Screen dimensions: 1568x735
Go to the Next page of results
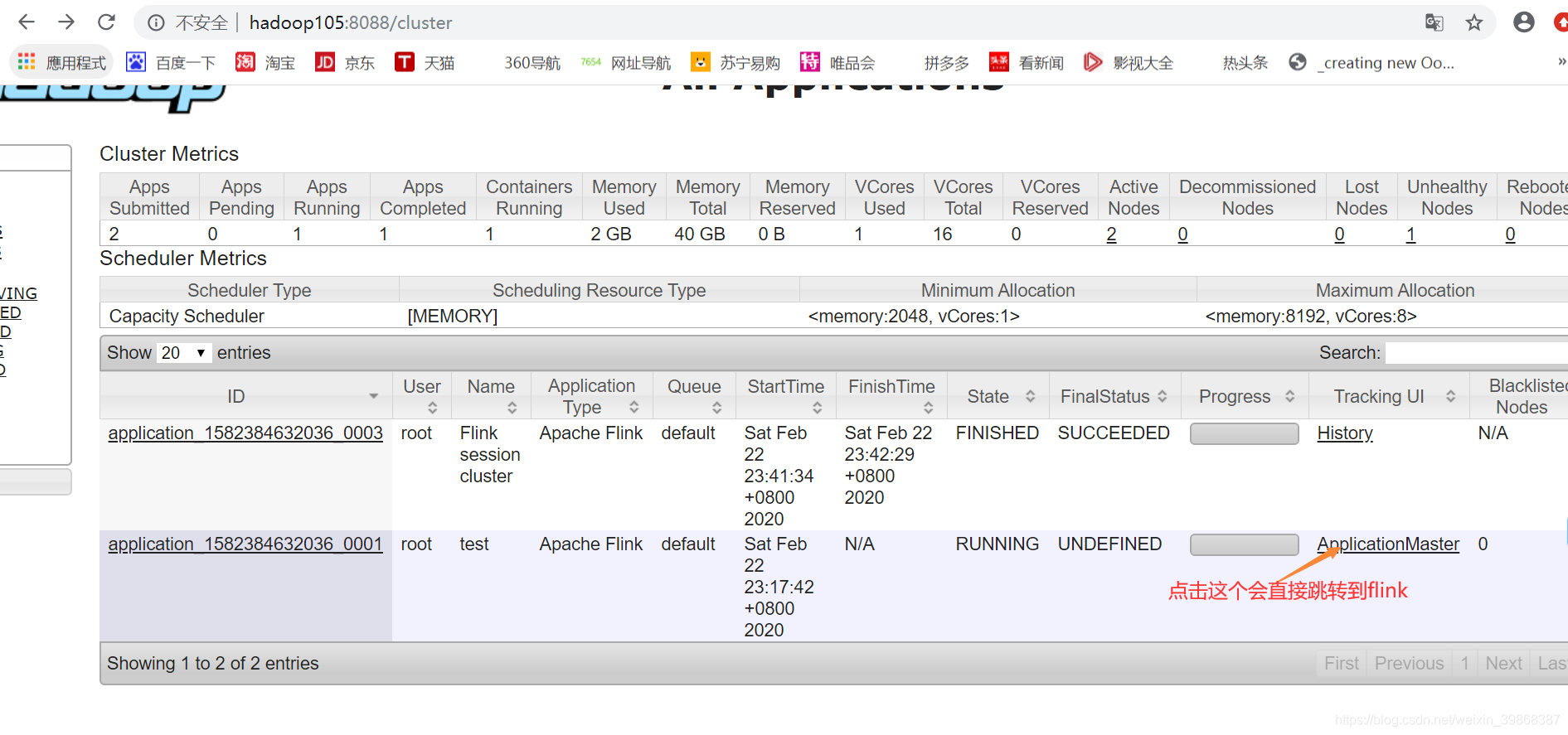1503,664
